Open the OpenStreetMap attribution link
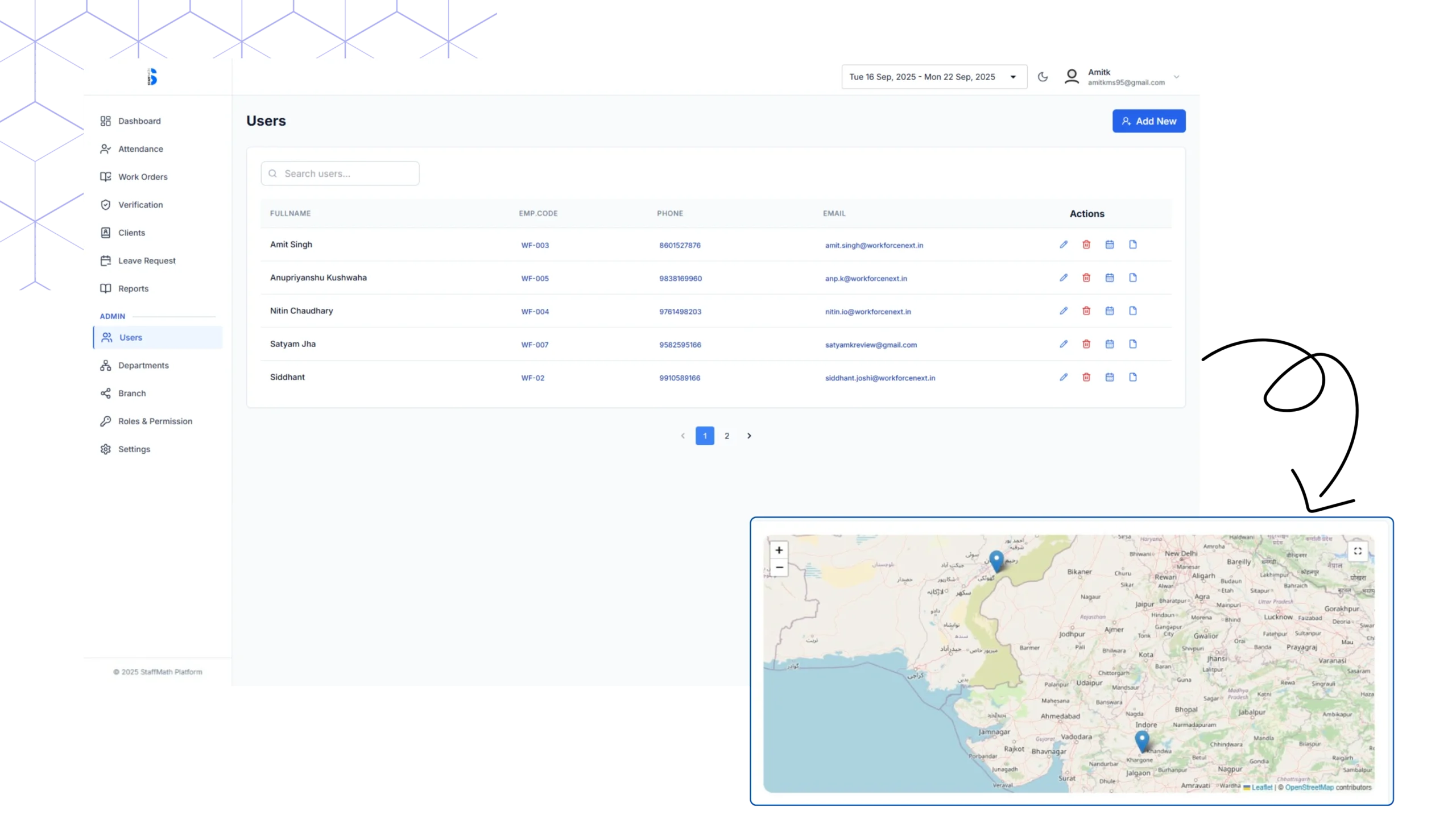This screenshot has height=836, width=1456. click(1309, 787)
